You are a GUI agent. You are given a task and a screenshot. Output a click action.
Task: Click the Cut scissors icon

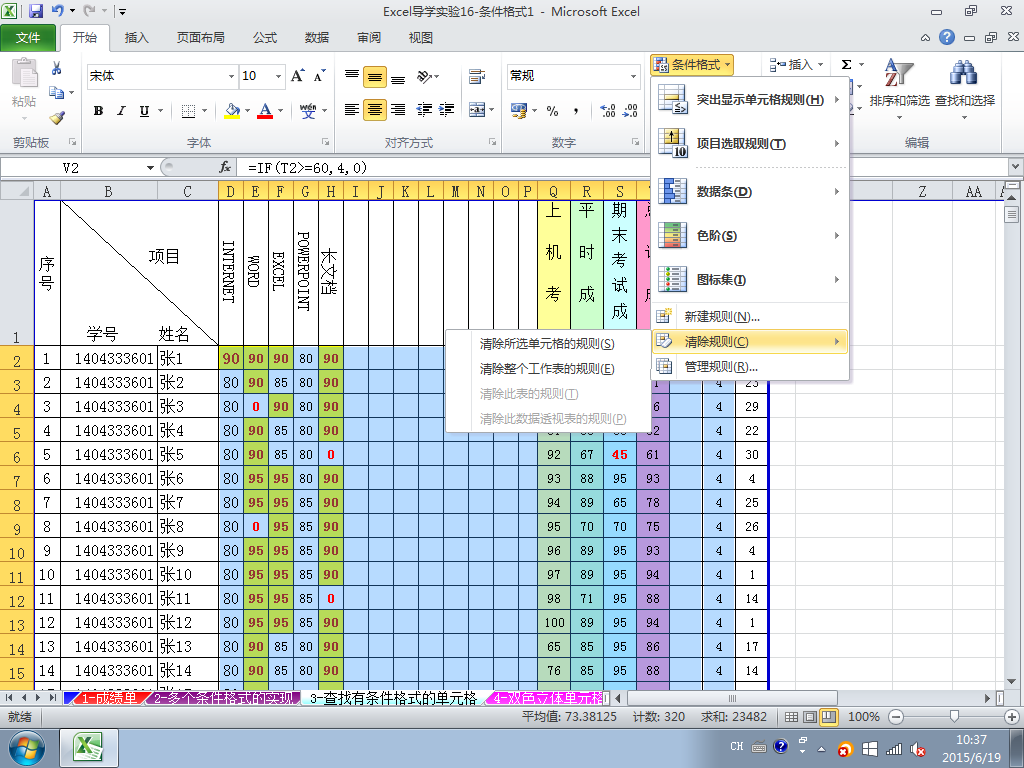coord(57,68)
